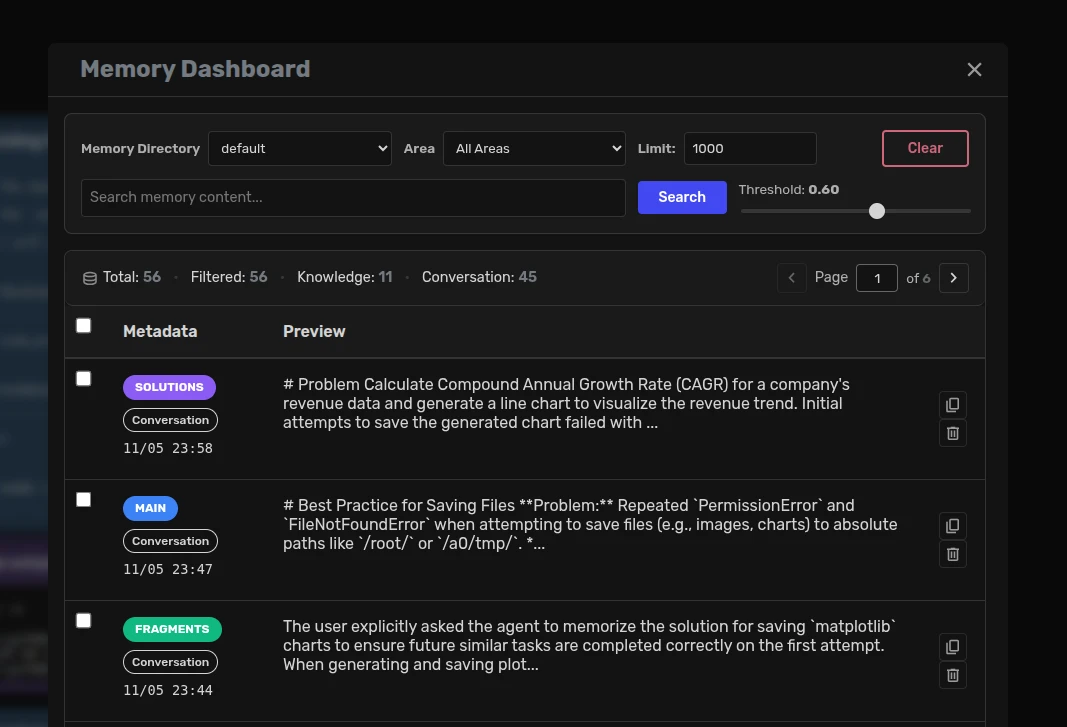The image size is (1067, 727).
Task: Select the checkbox for the SOLUTIONS entry
Action: 83,378
